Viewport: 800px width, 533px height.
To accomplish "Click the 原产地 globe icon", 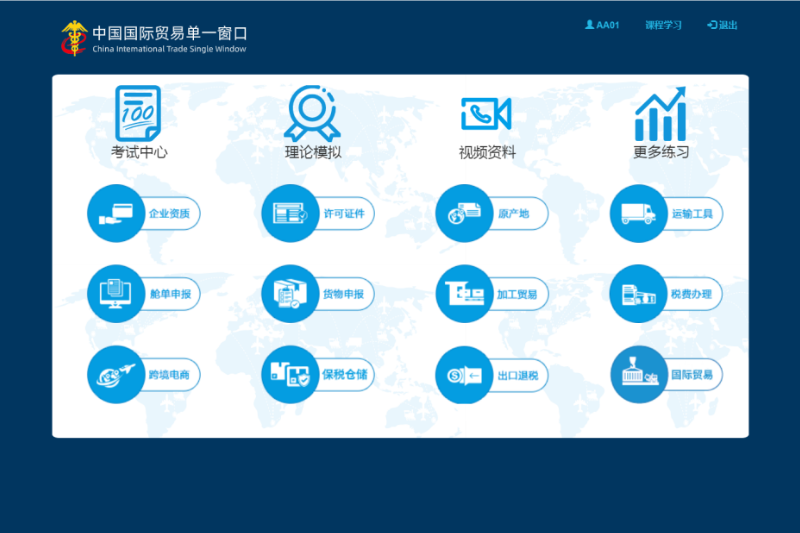I will [x=464, y=213].
